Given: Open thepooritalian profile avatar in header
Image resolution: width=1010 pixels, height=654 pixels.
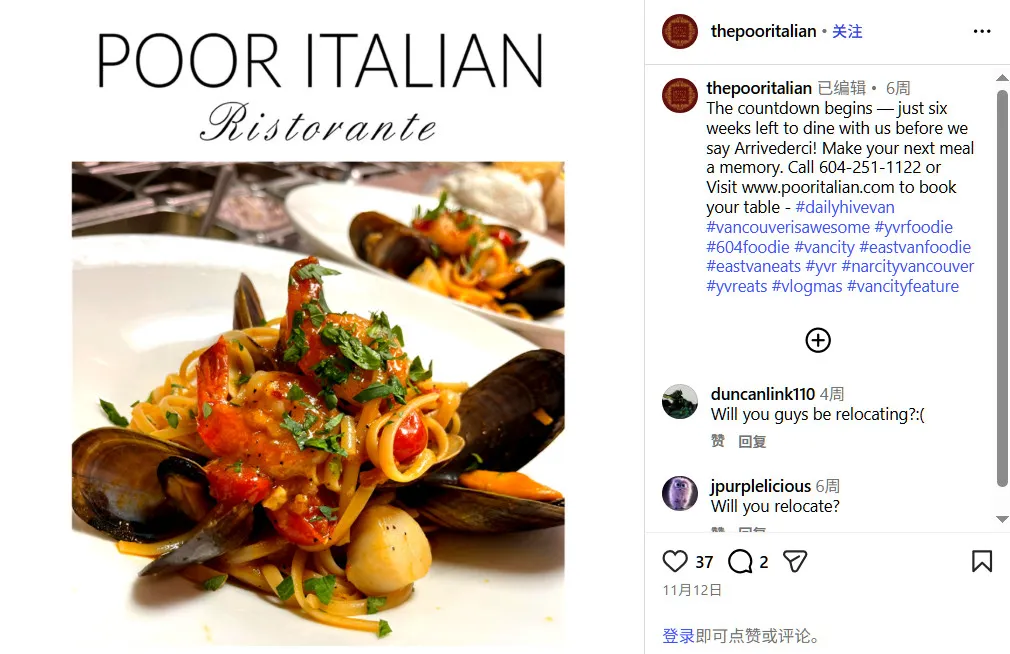Looking at the screenshot, I should tap(680, 32).
